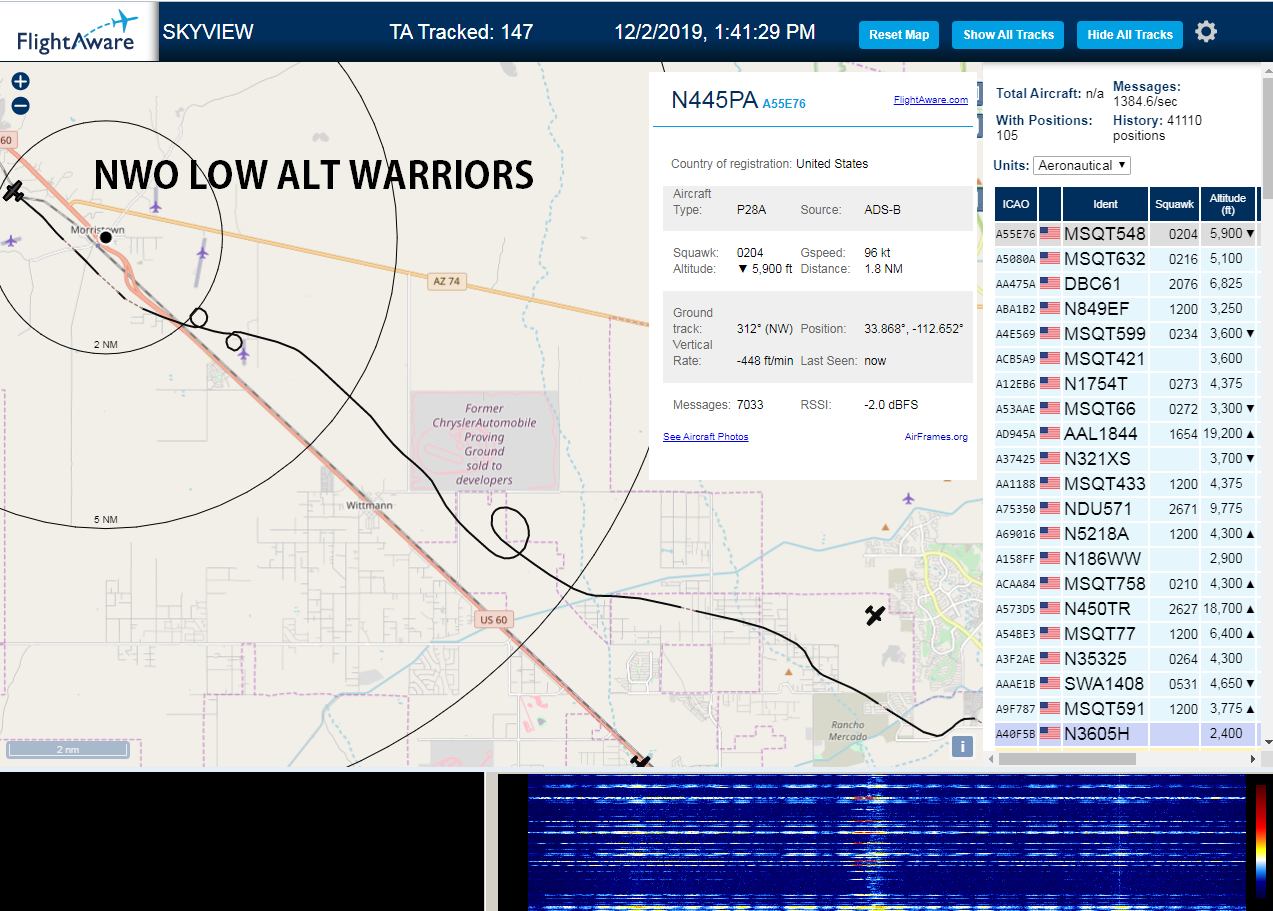Viewport: 1273px width, 911px height.
Task: Click the color scale bar beside the waterfall
Action: (1261, 842)
